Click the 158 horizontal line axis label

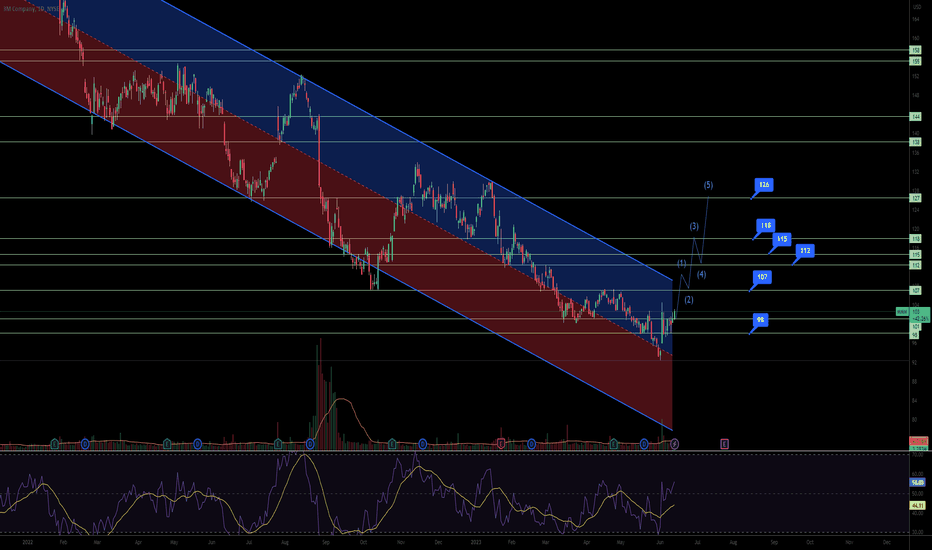click(x=916, y=51)
